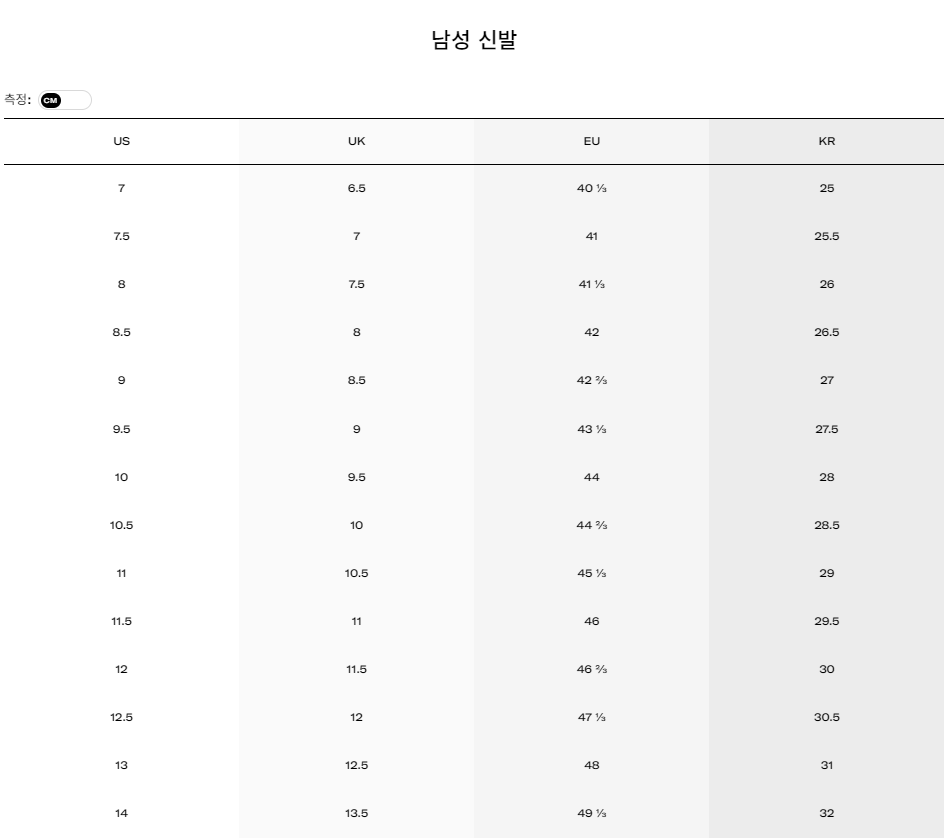This screenshot has width=944, height=838.
Task: Click EU size 48 cell
Action: point(591,765)
